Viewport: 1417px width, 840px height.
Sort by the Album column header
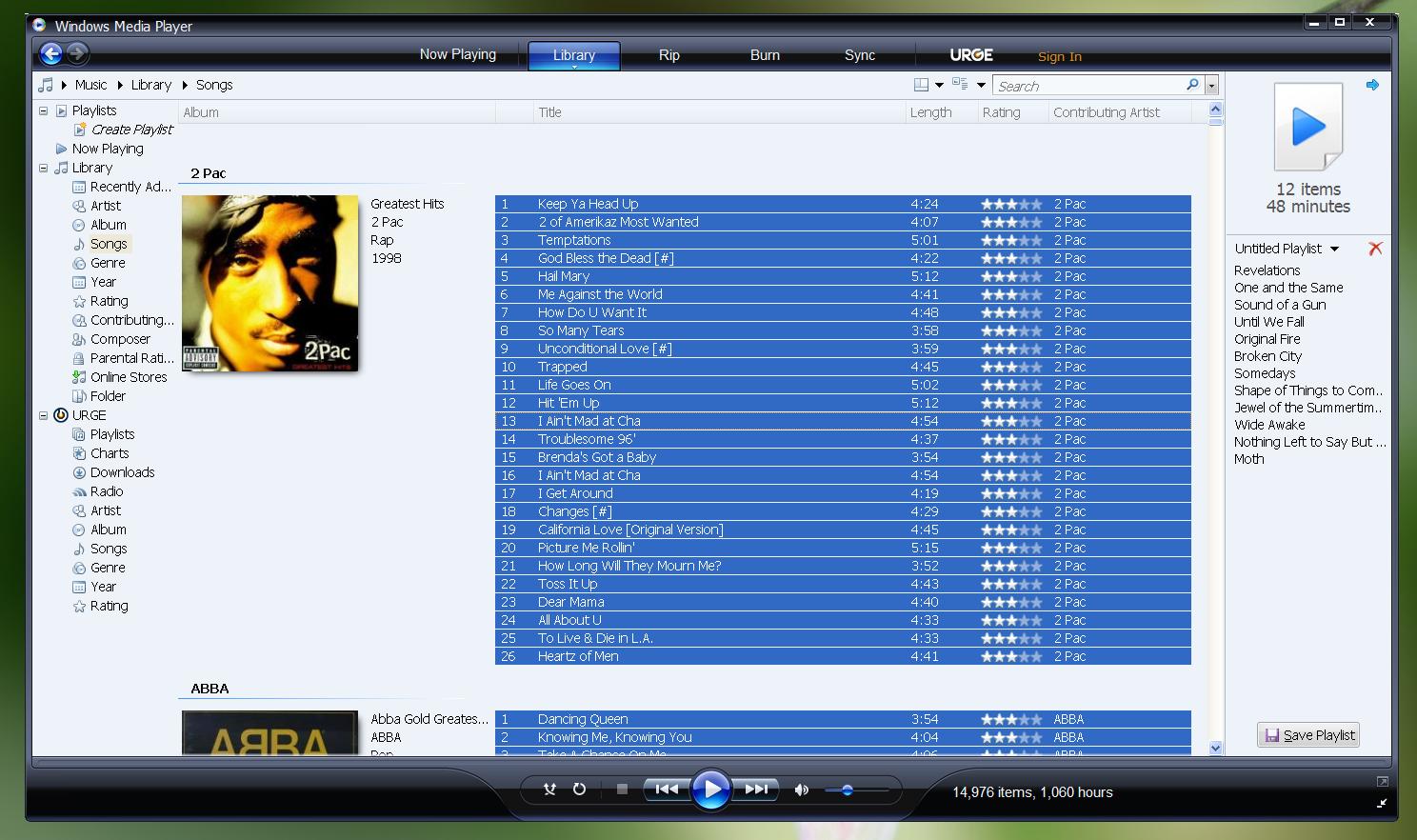click(x=336, y=112)
